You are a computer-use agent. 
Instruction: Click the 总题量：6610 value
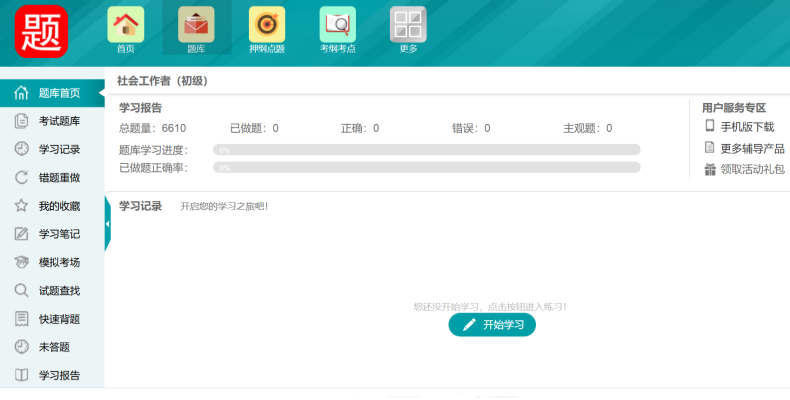point(153,128)
